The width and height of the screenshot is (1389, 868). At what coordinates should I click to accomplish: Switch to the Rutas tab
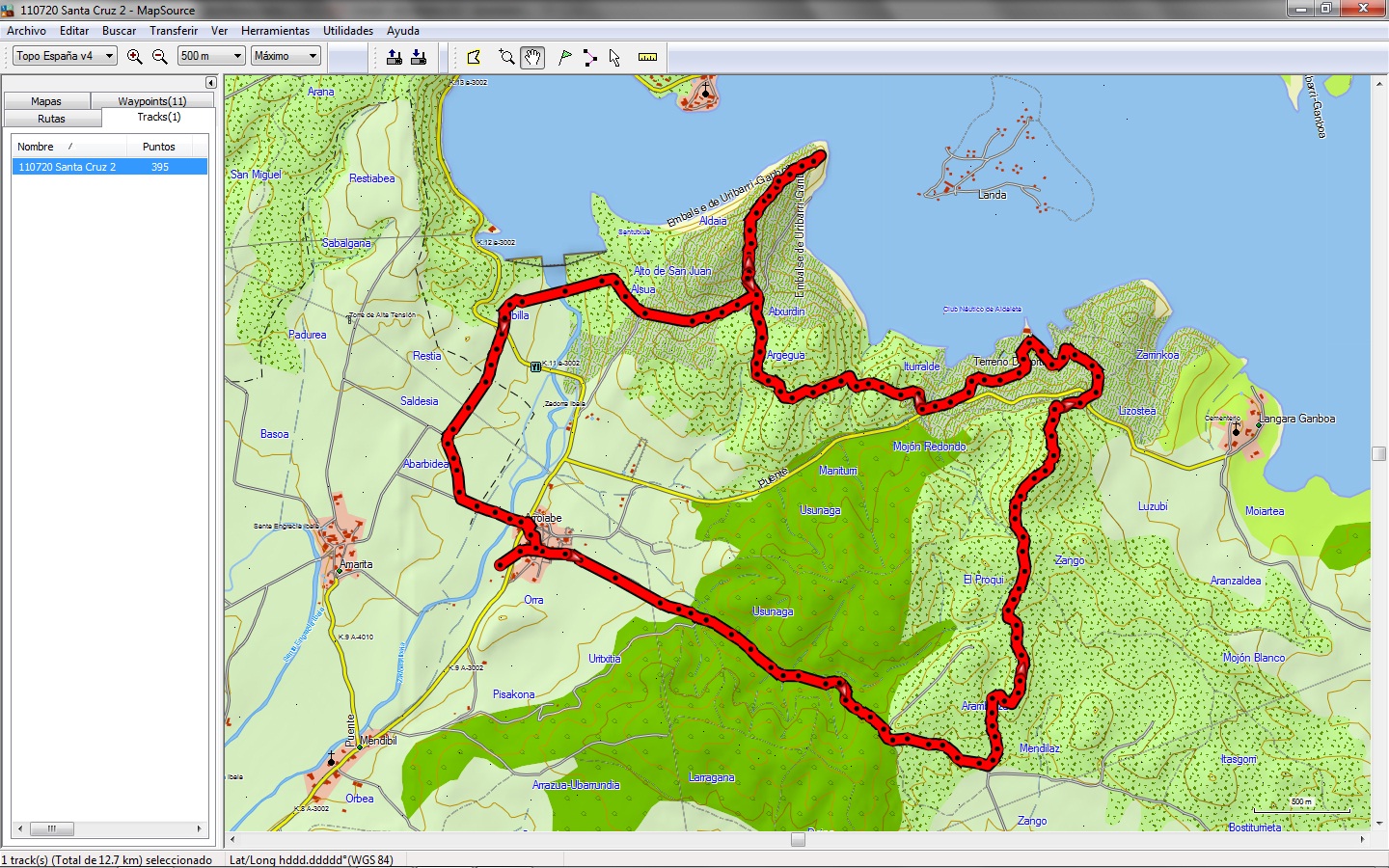click(52, 119)
